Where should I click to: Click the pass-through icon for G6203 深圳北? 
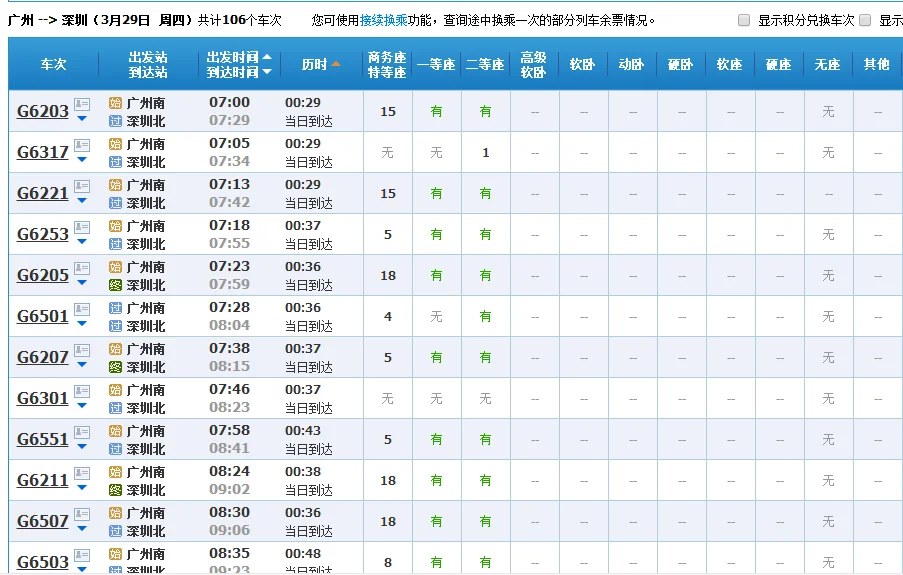pos(115,121)
